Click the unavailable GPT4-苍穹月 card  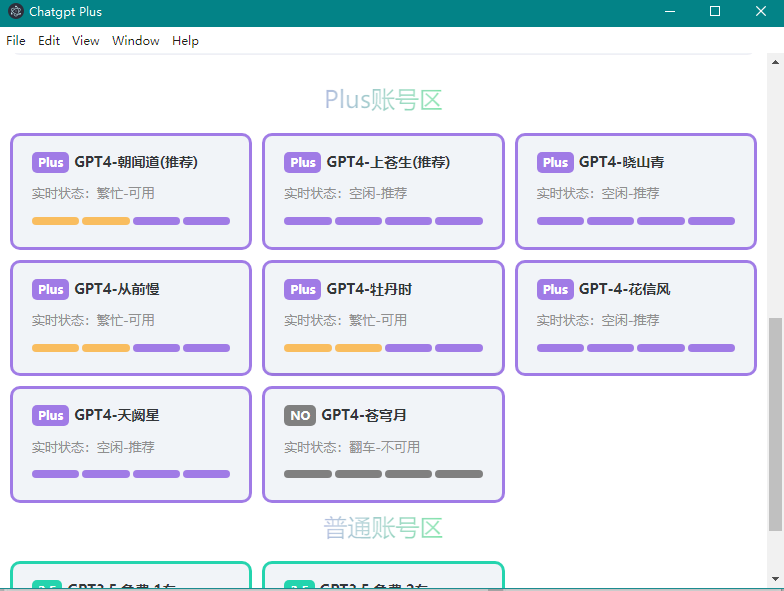click(x=383, y=444)
